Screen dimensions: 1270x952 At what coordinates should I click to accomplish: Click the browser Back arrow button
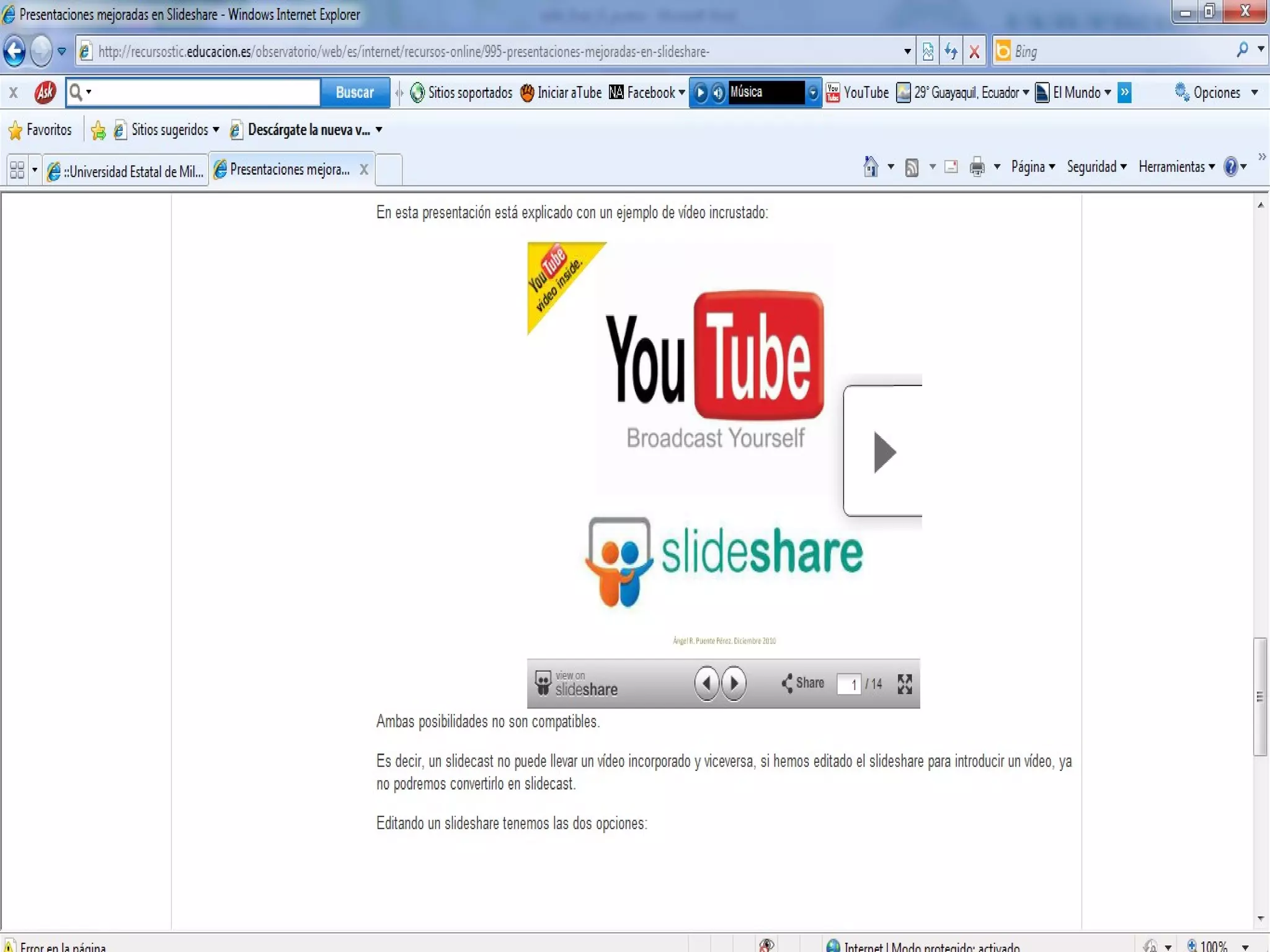tap(15, 51)
